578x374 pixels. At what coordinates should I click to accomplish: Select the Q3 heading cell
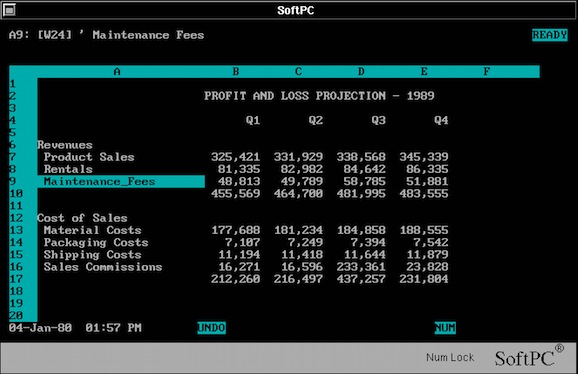pyautogui.click(x=379, y=120)
